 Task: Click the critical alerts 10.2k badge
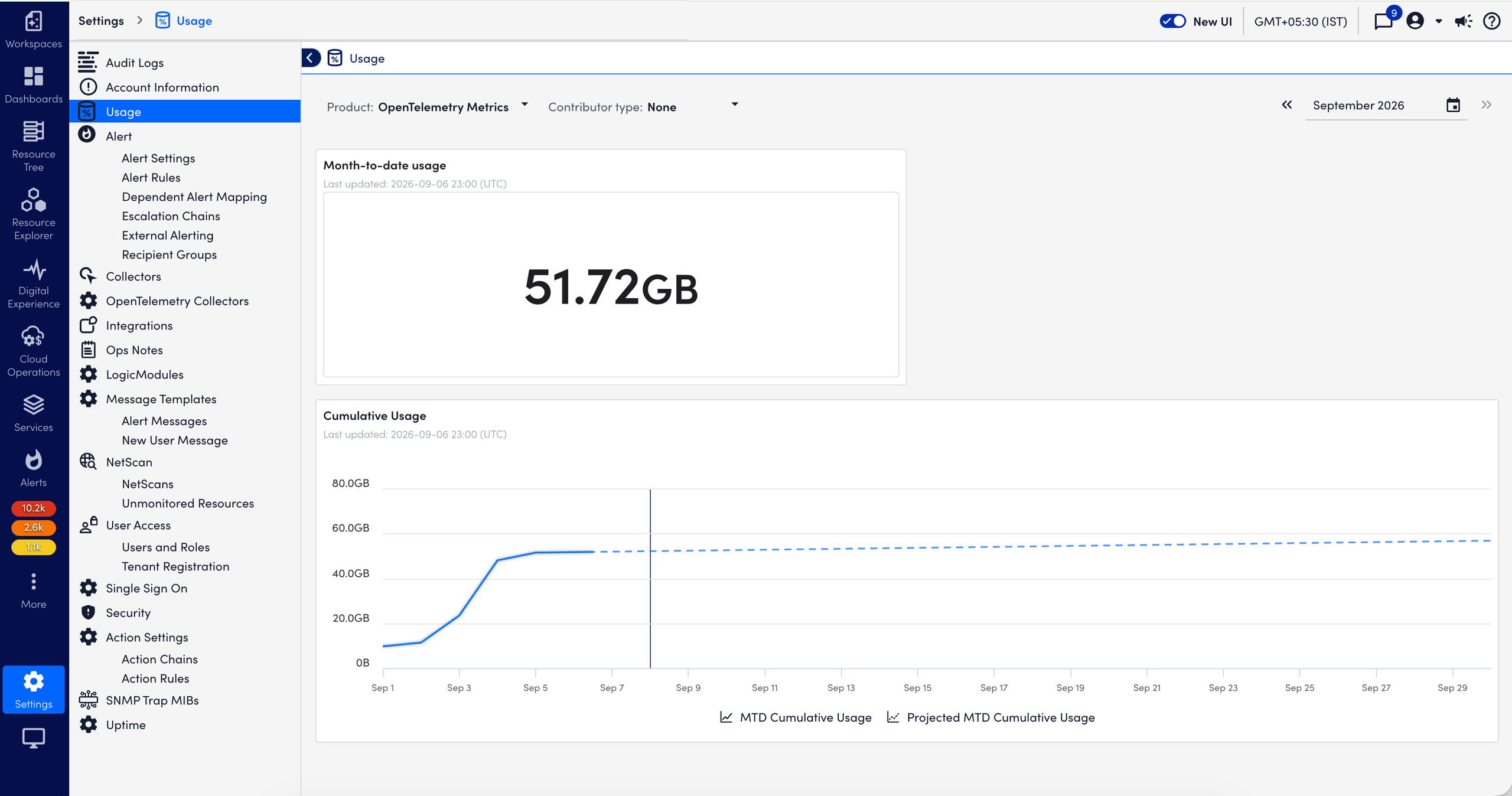pyautogui.click(x=34, y=508)
